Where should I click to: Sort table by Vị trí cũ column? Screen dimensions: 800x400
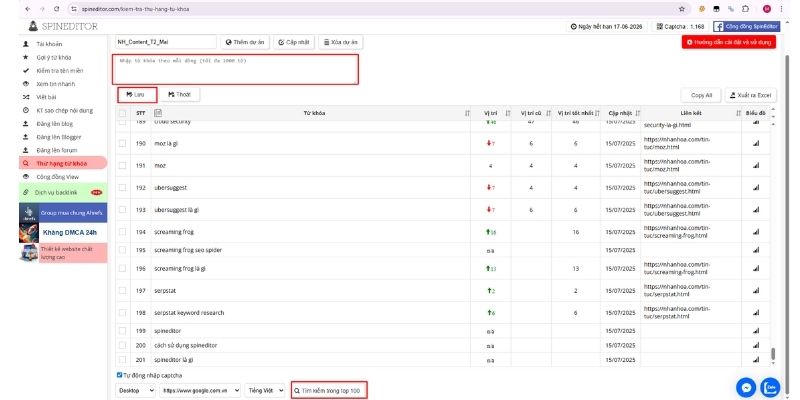point(548,113)
